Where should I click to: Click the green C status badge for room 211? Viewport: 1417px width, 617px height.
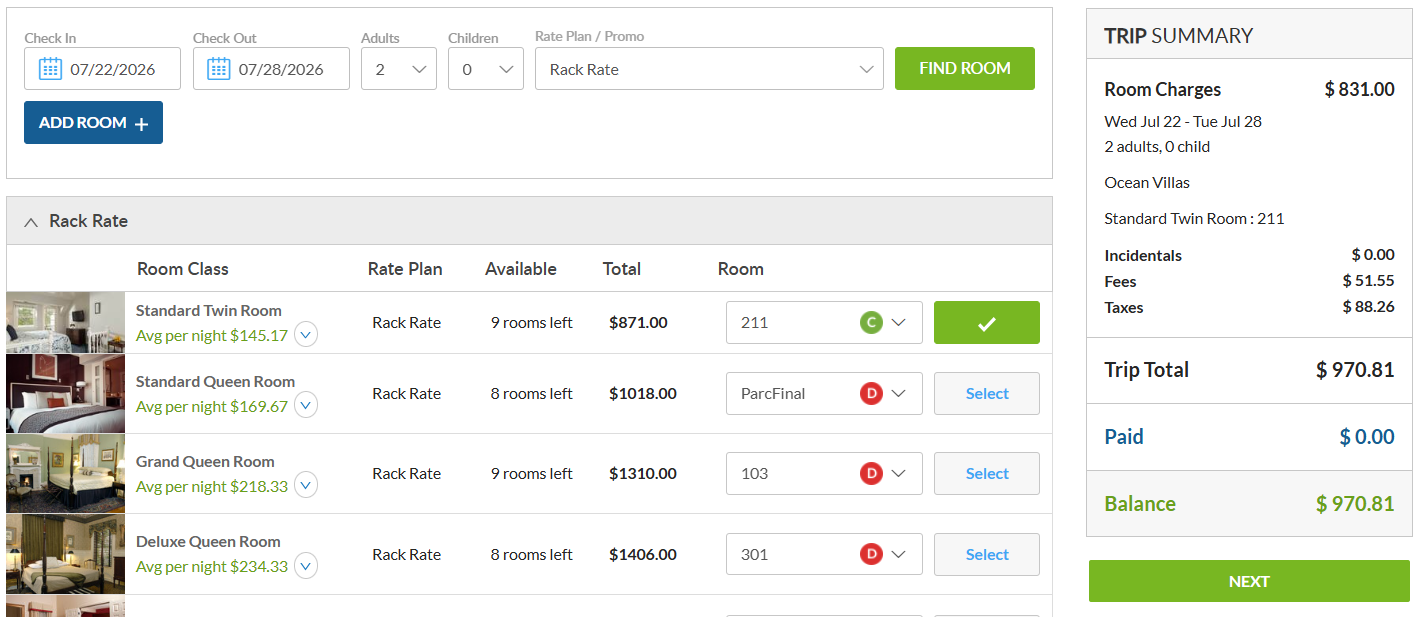tap(871, 322)
